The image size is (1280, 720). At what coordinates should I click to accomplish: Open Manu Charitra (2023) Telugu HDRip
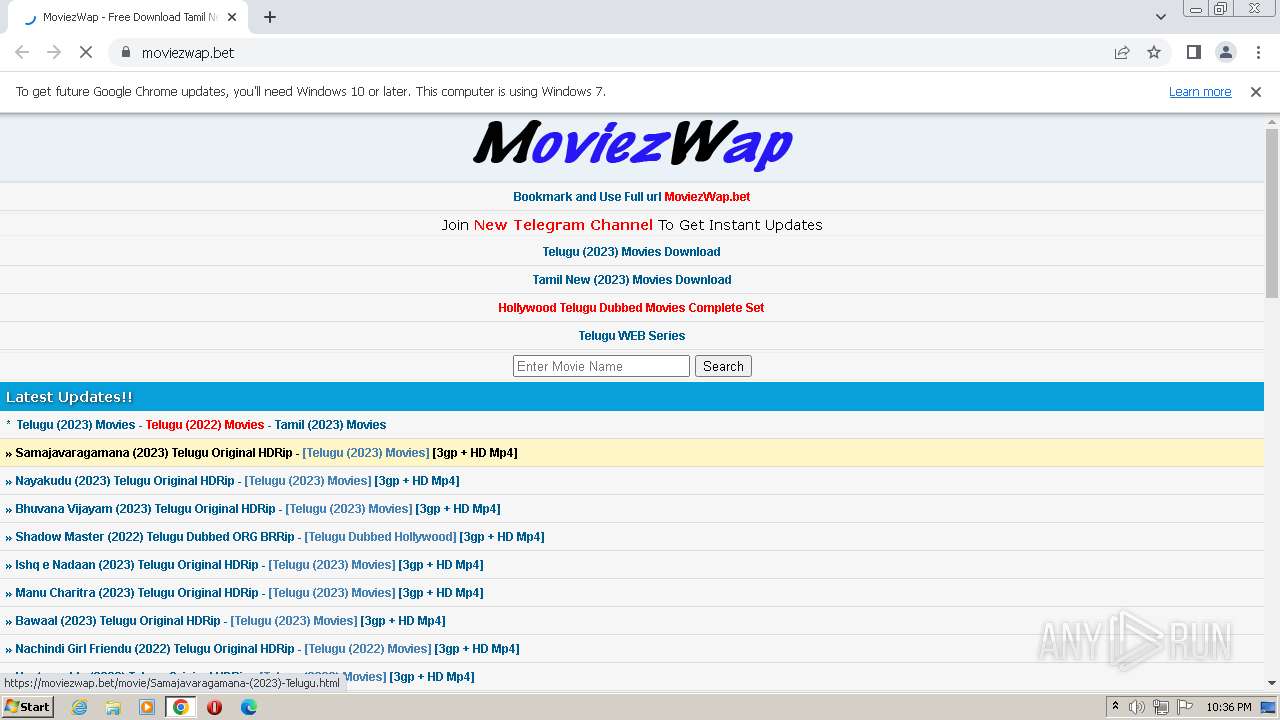click(137, 593)
